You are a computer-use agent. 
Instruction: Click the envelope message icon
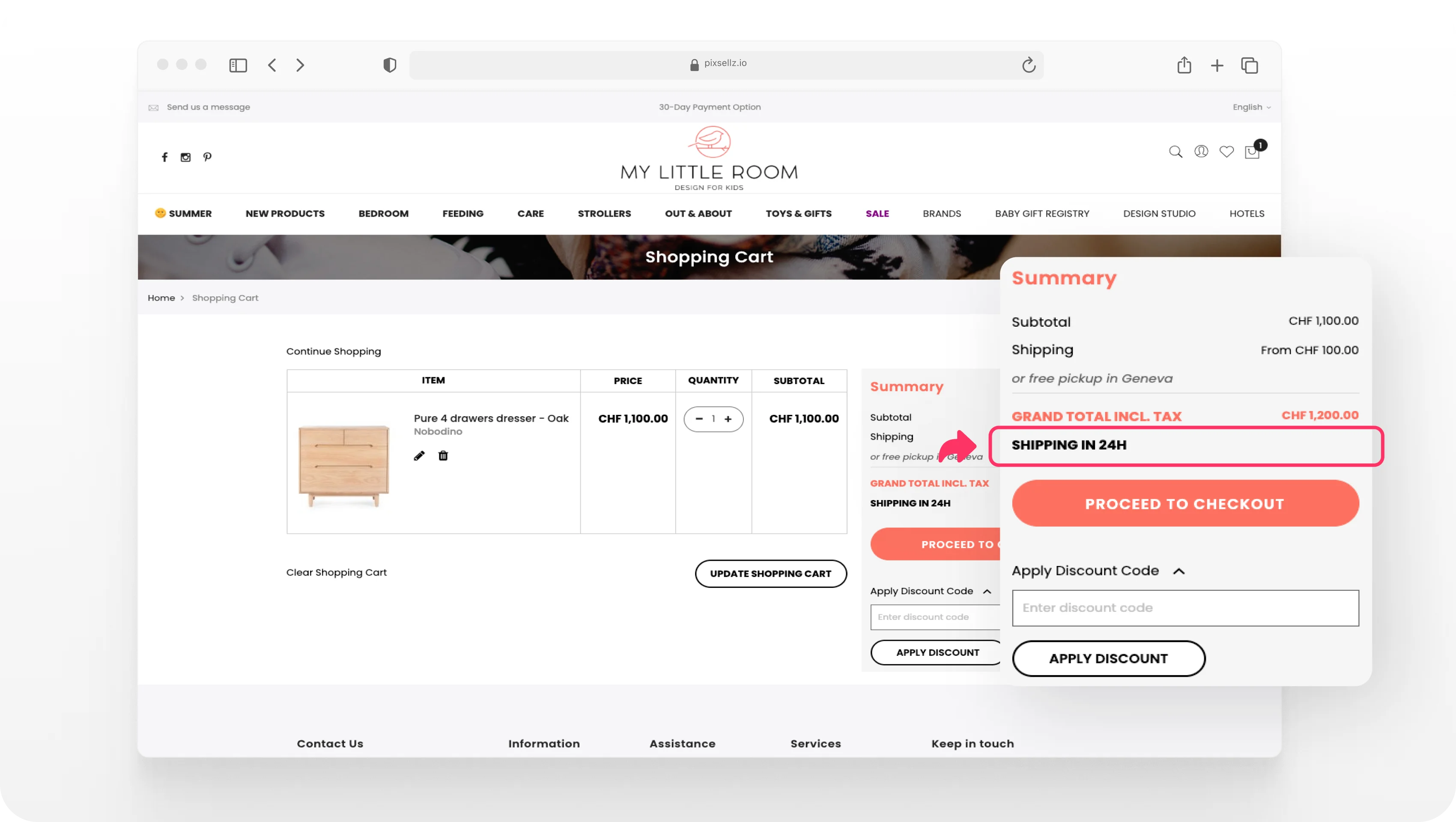pyautogui.click(x=153, y=107)
